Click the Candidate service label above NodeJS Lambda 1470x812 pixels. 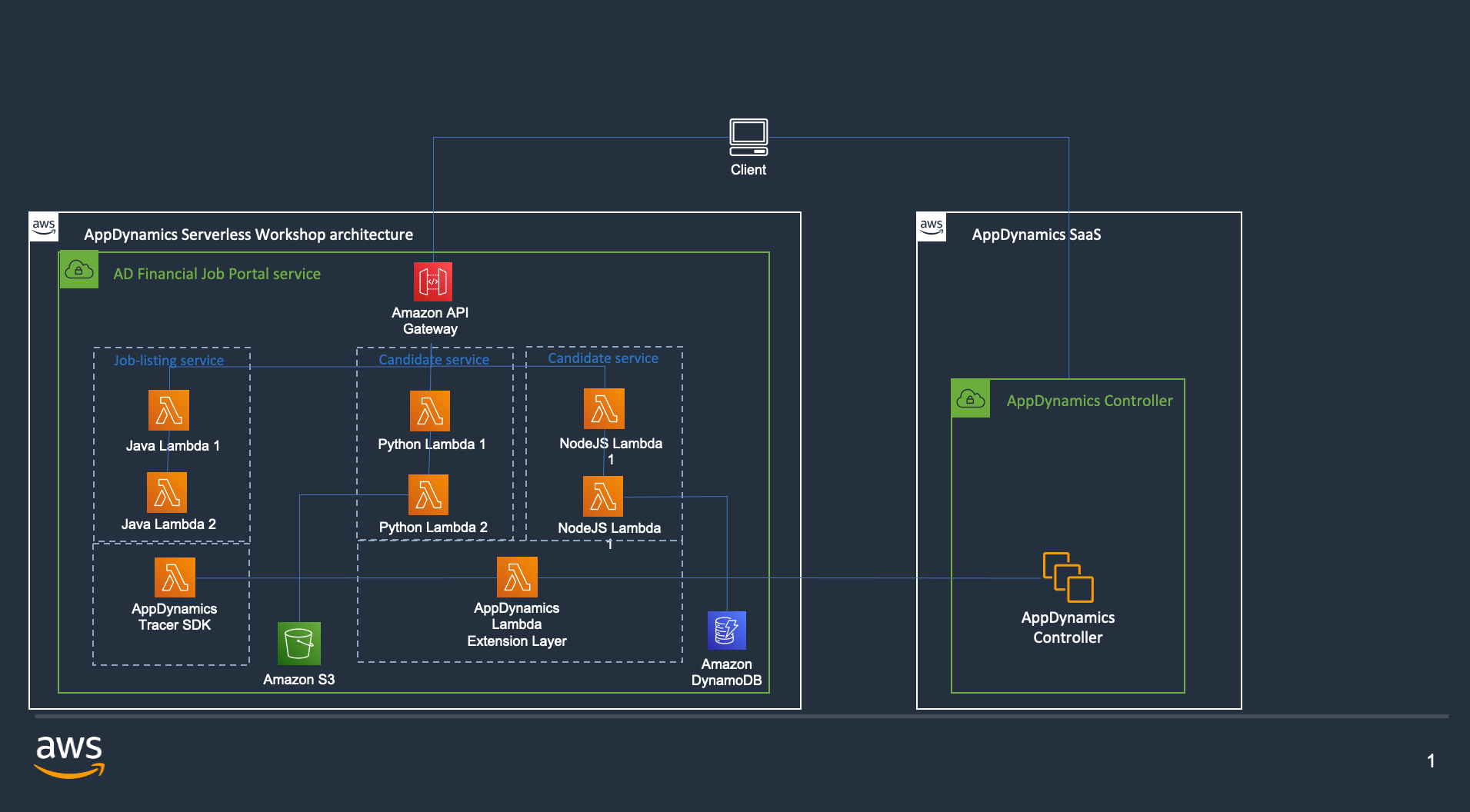(x=603, y=358)
